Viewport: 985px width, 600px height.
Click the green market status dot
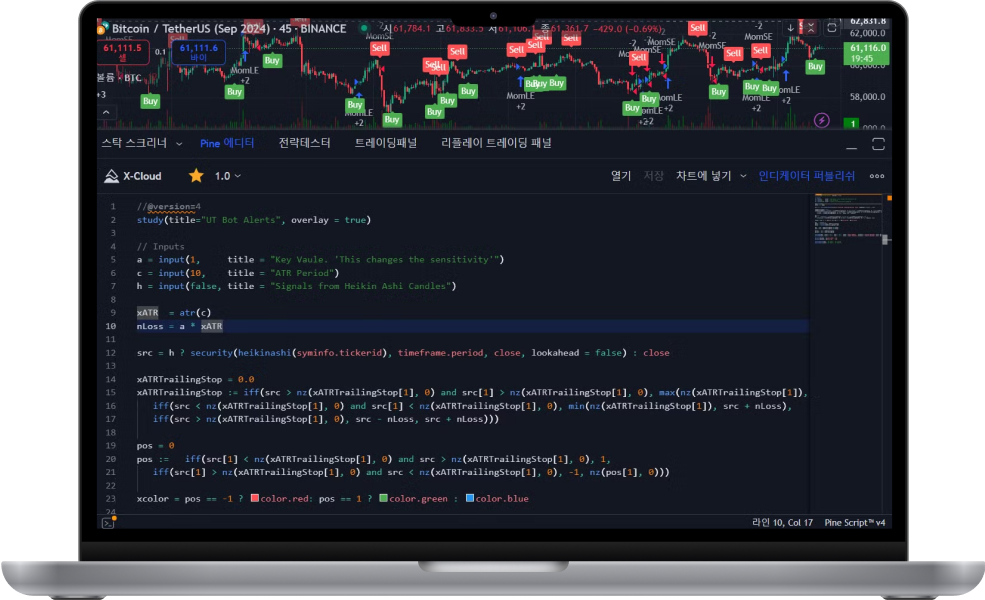tap(364, 28)
